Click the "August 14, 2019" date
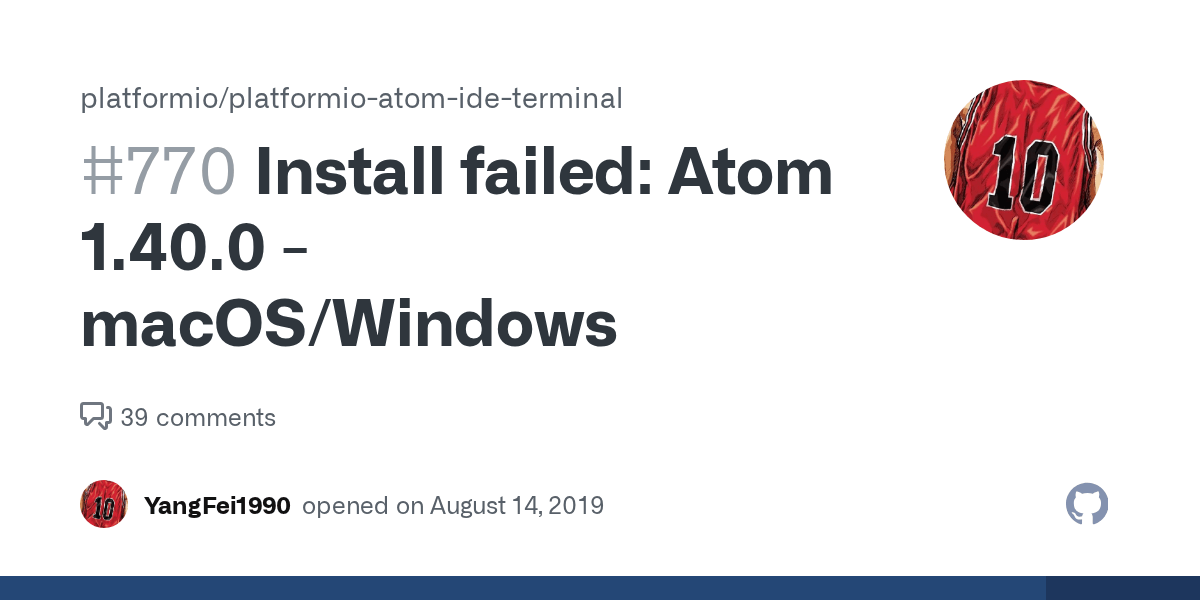 517,506
